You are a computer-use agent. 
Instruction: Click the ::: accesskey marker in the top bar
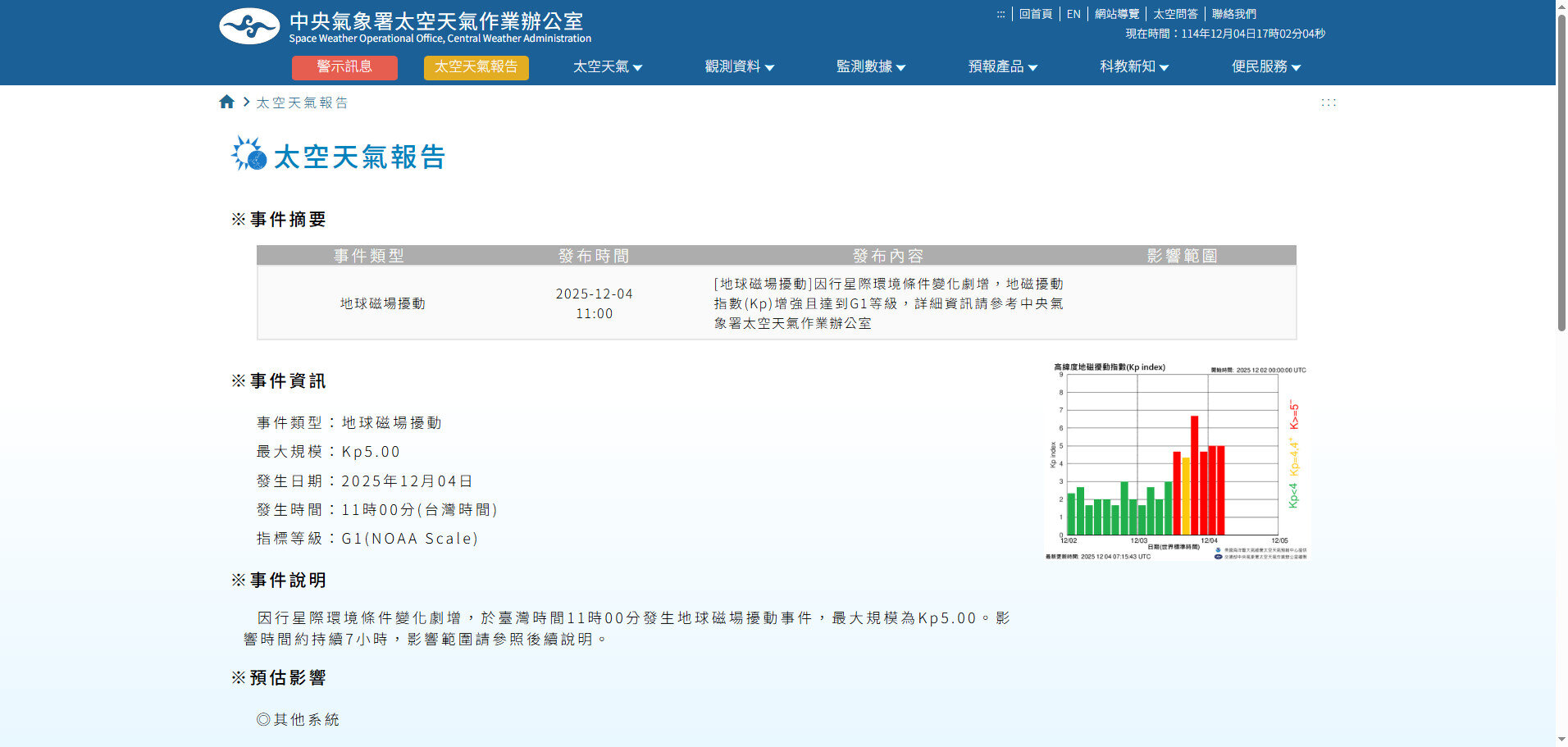[x=1001, y=14]
